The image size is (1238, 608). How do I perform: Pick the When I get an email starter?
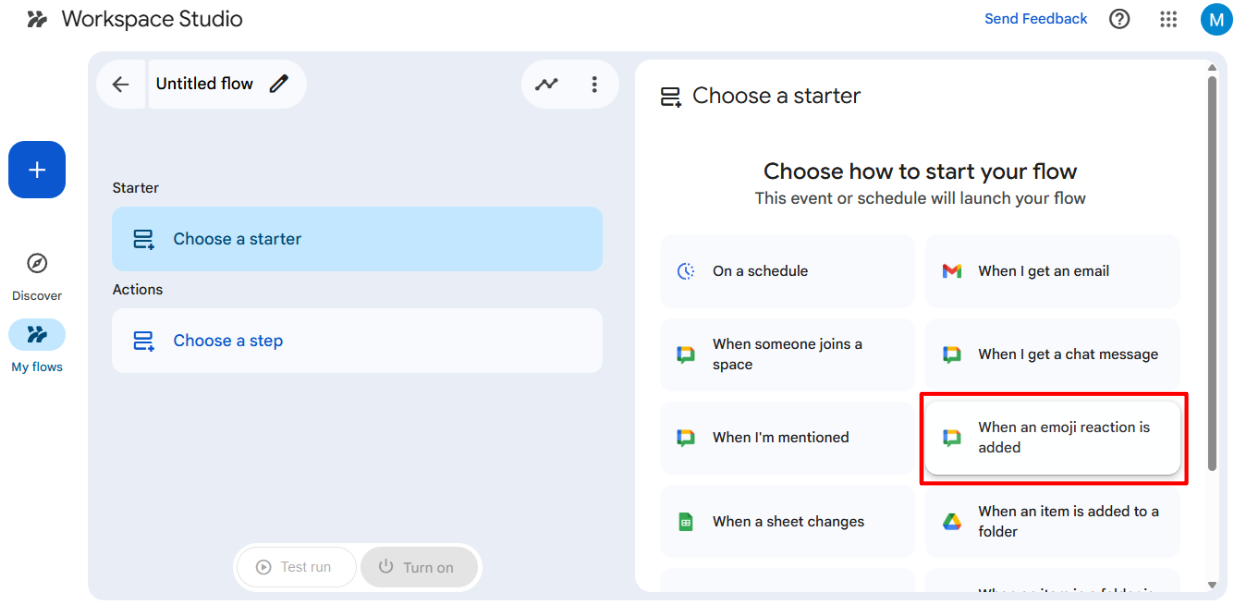tap(1052, 271)
